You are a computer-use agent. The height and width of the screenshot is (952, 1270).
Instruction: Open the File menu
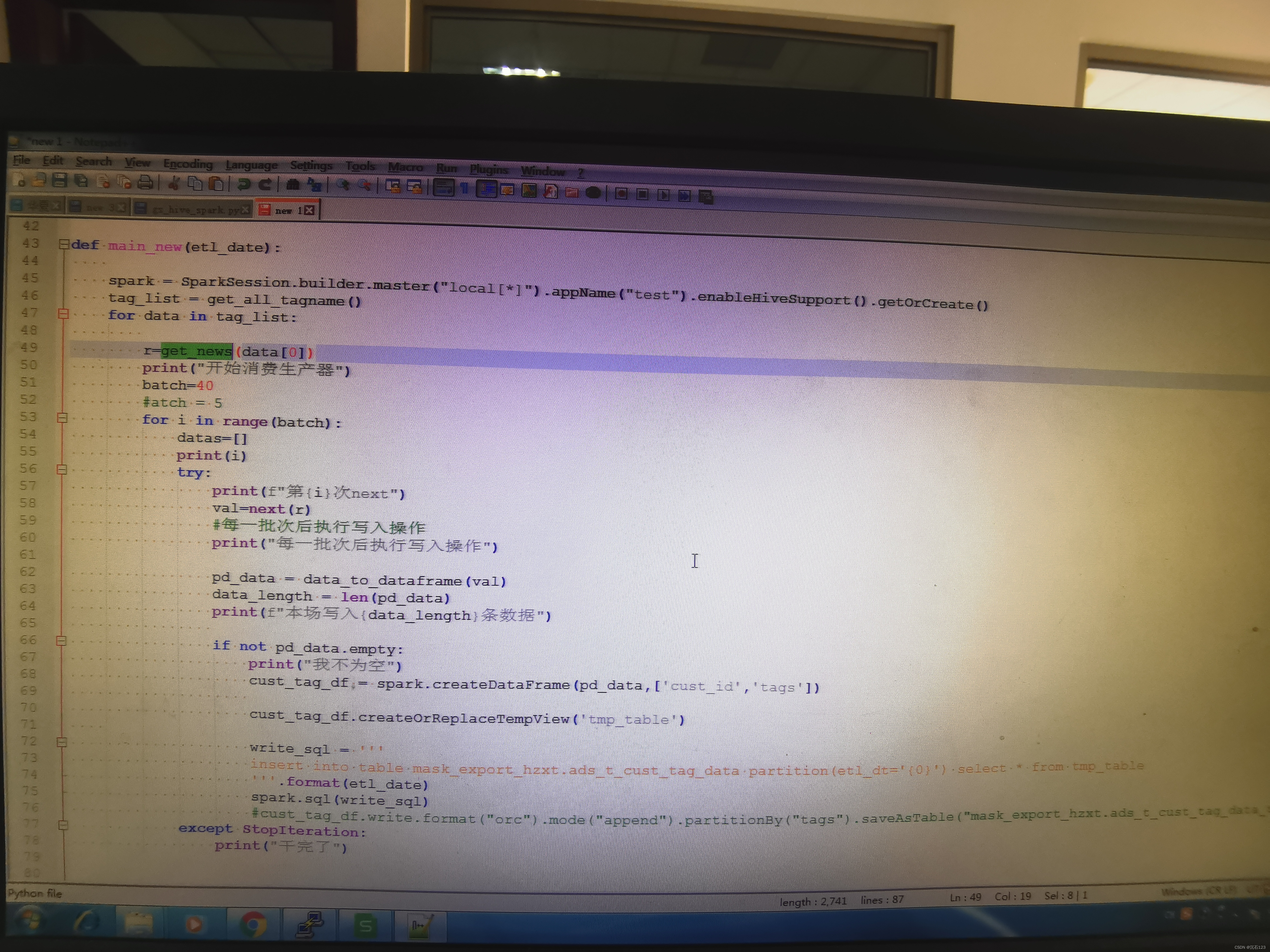22,160
